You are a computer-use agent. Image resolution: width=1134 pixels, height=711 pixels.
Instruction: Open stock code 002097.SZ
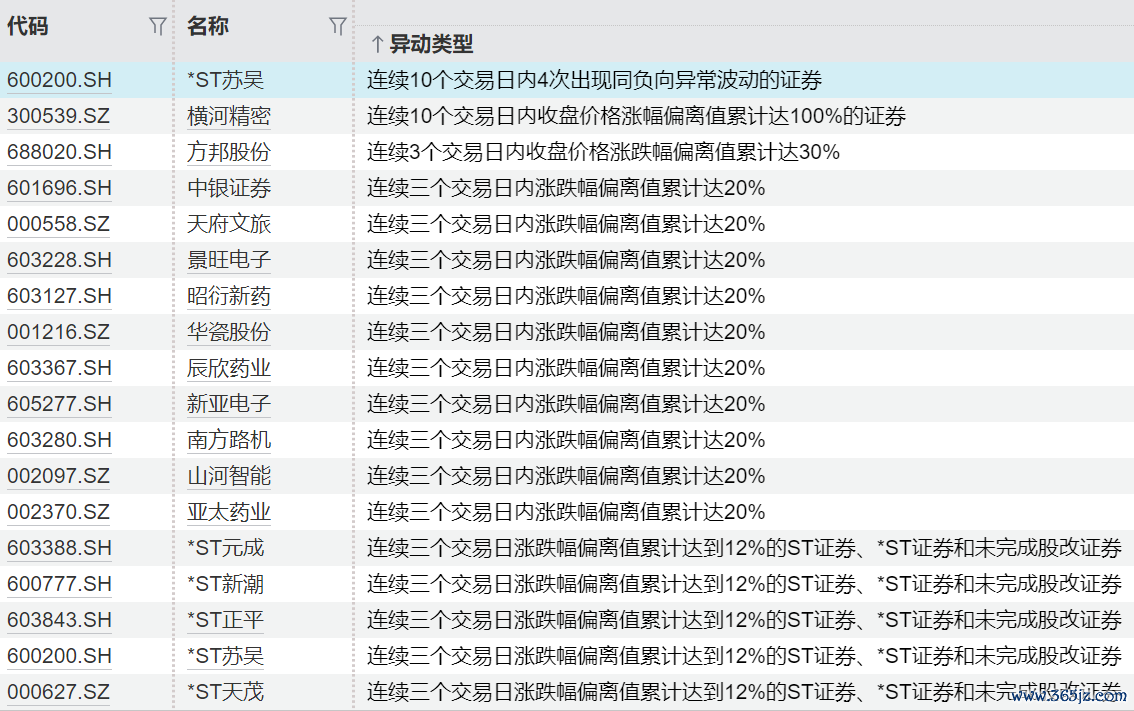pos(59,476)
